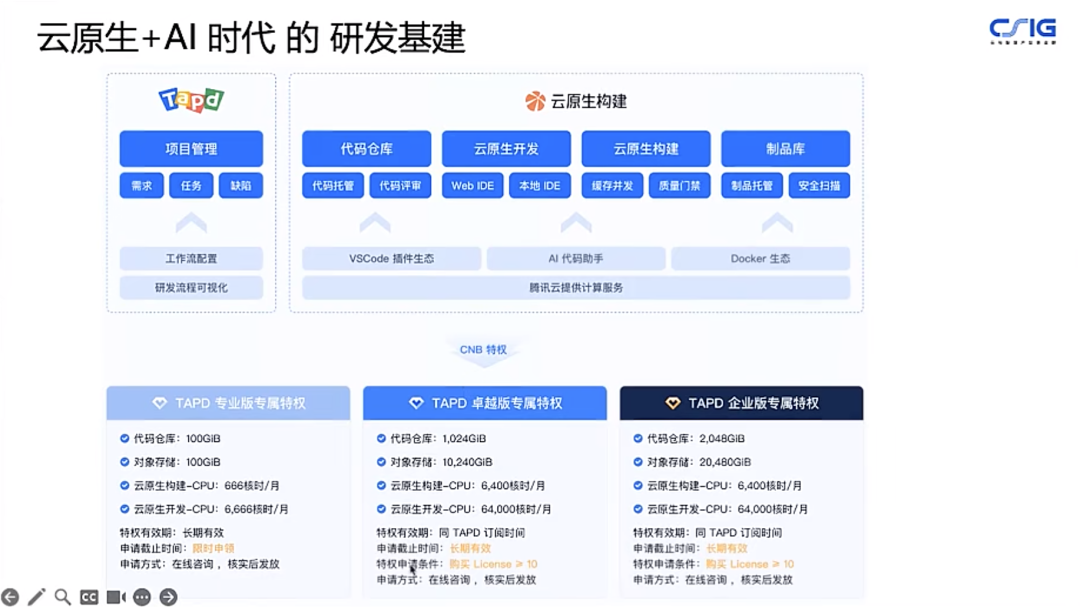The width and height of the screenshot is (1080, 607).
Task: Click check icon beside 对象存储: 10,240GiB
Action: tap(381, 462)
